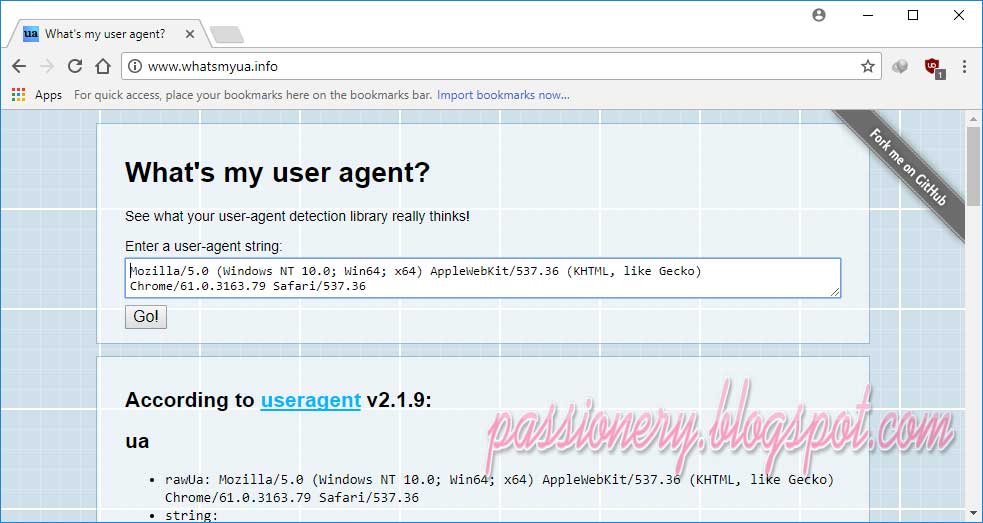Go back to the previous page

click(x=19, y=66)
